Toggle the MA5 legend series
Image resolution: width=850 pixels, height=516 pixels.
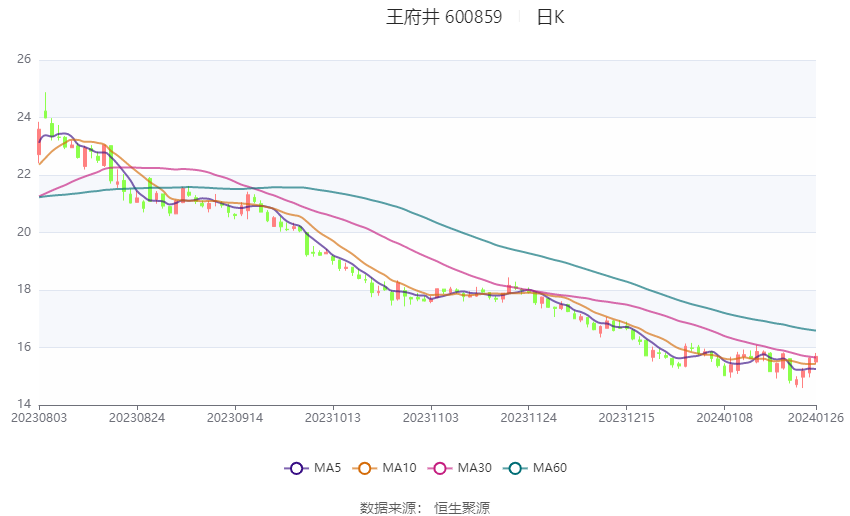pyautogui.click(x=313, y=468)
